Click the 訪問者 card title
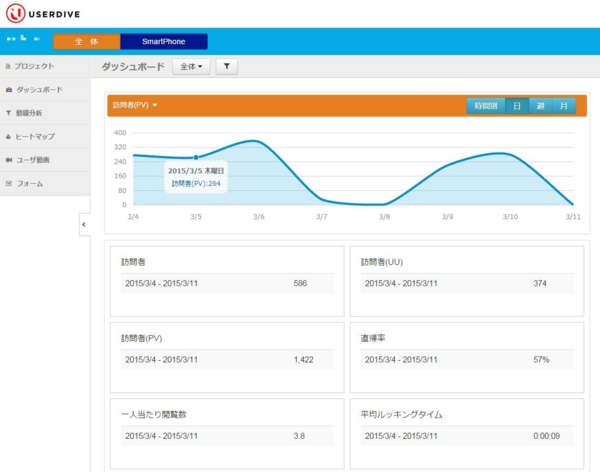Viewport: 600px width, 472px height. 133,262
